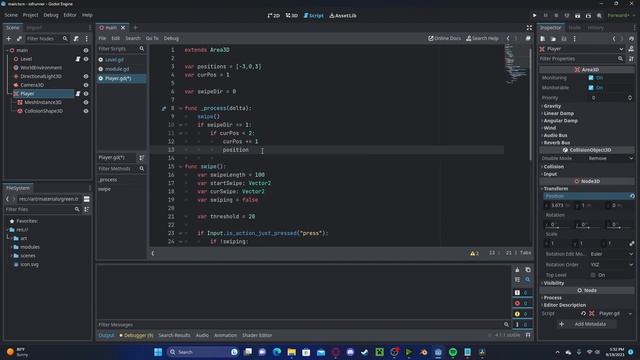Open the Debugger bottom panel tab
The image size is (640, 360).
tap(136, 335)
